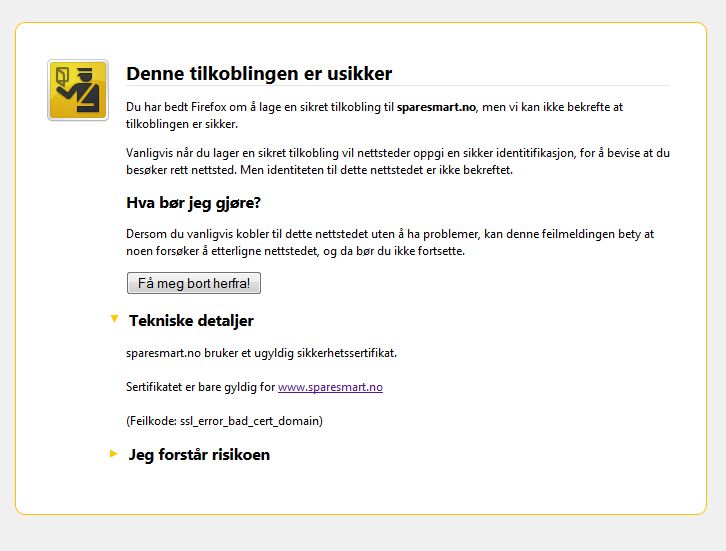Collapse the 'Tekniske detaljer' triangle
This screenshot has width=726, height=551.
coord(114,319)
